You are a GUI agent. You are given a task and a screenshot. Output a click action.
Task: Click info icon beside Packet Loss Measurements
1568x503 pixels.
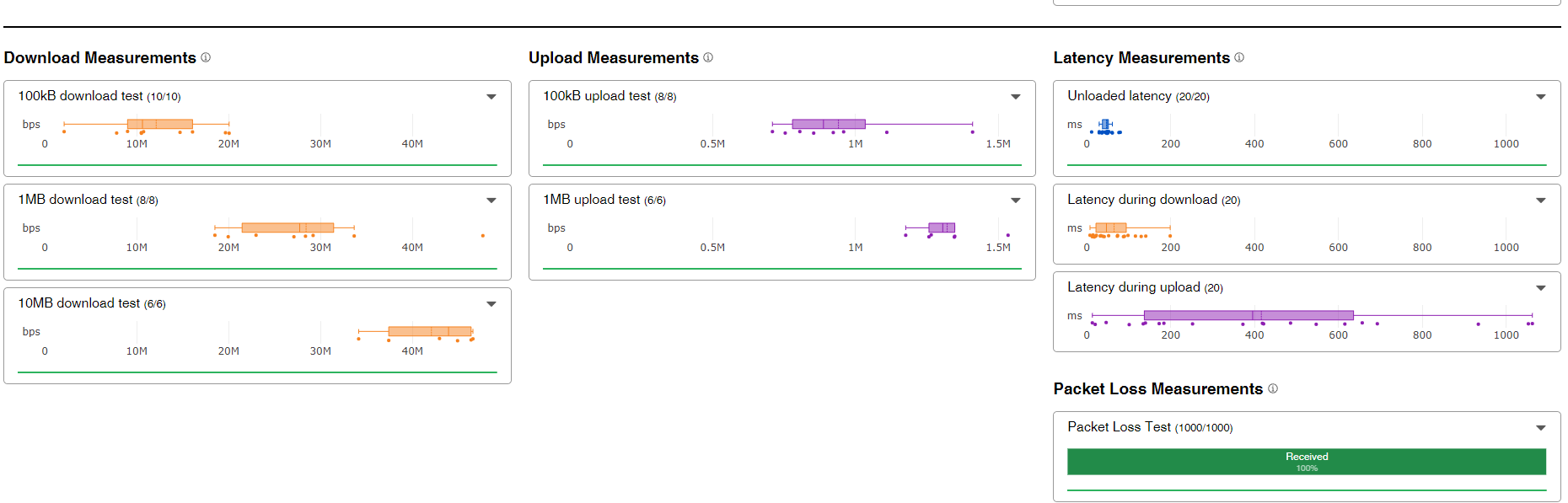tap(1273, 388)
